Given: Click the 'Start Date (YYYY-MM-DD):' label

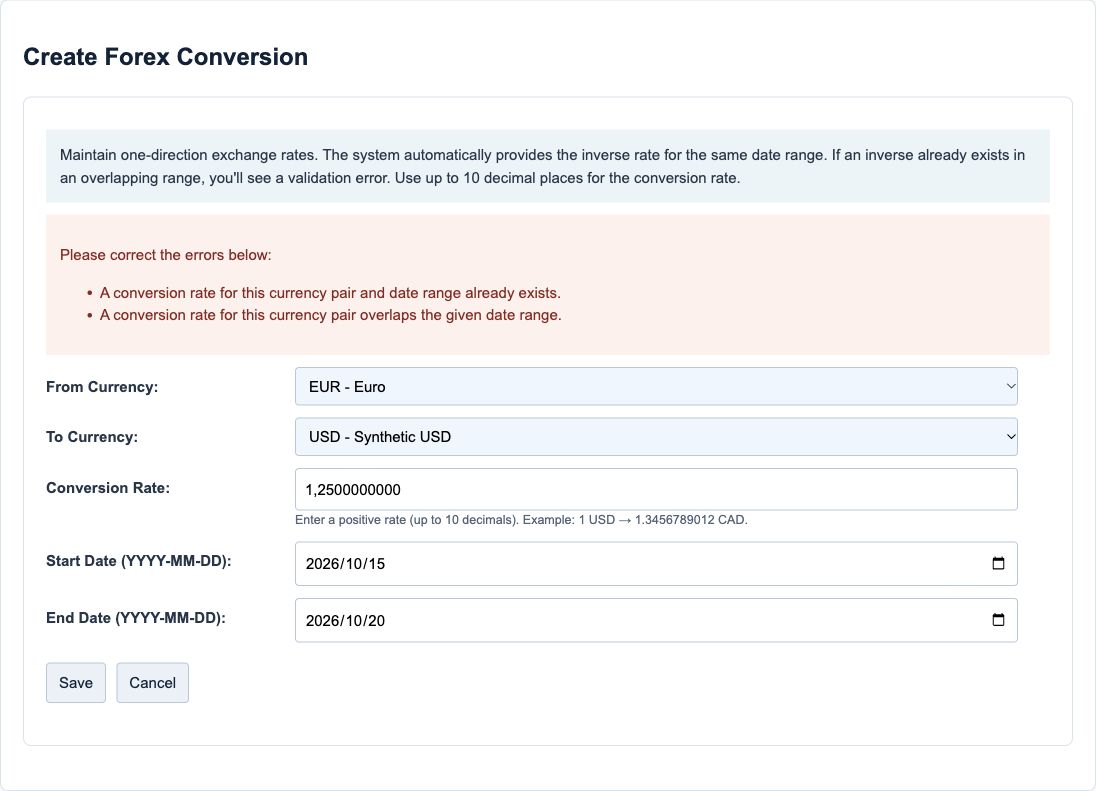Looking at the screenshot, I should (x=138, y=561).
